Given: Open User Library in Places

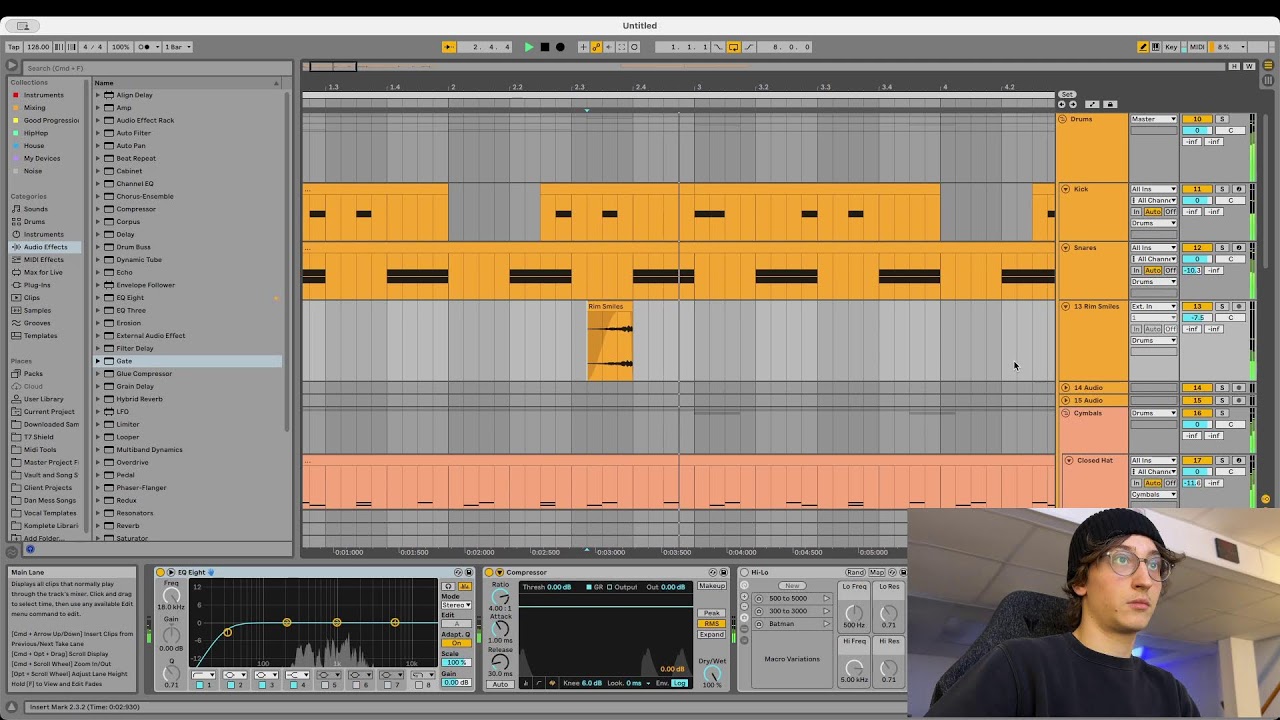Looking at the screenshot, I should pyautogui.click(x=43, y=399).
